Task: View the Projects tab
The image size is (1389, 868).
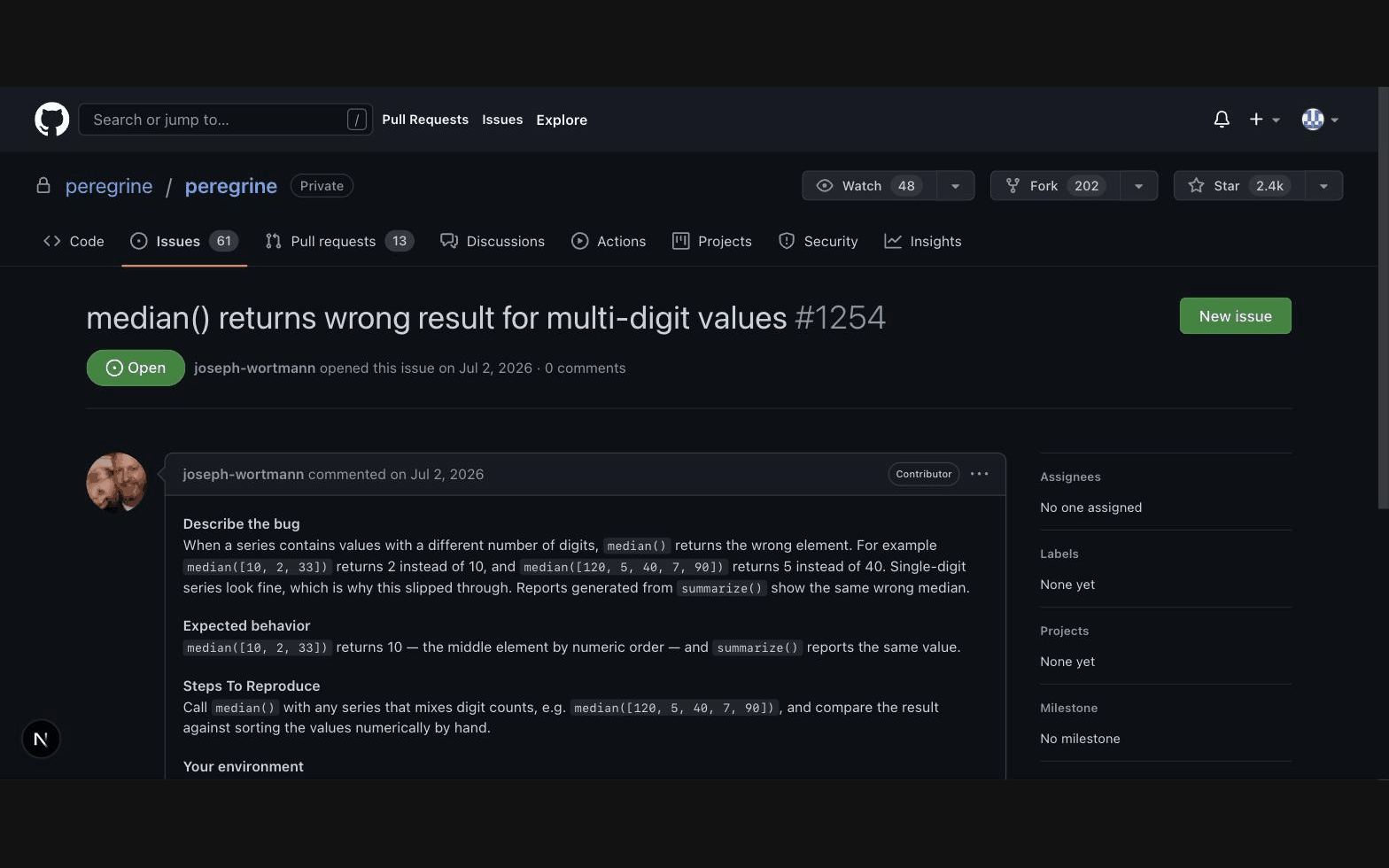Action: [712, 241]
